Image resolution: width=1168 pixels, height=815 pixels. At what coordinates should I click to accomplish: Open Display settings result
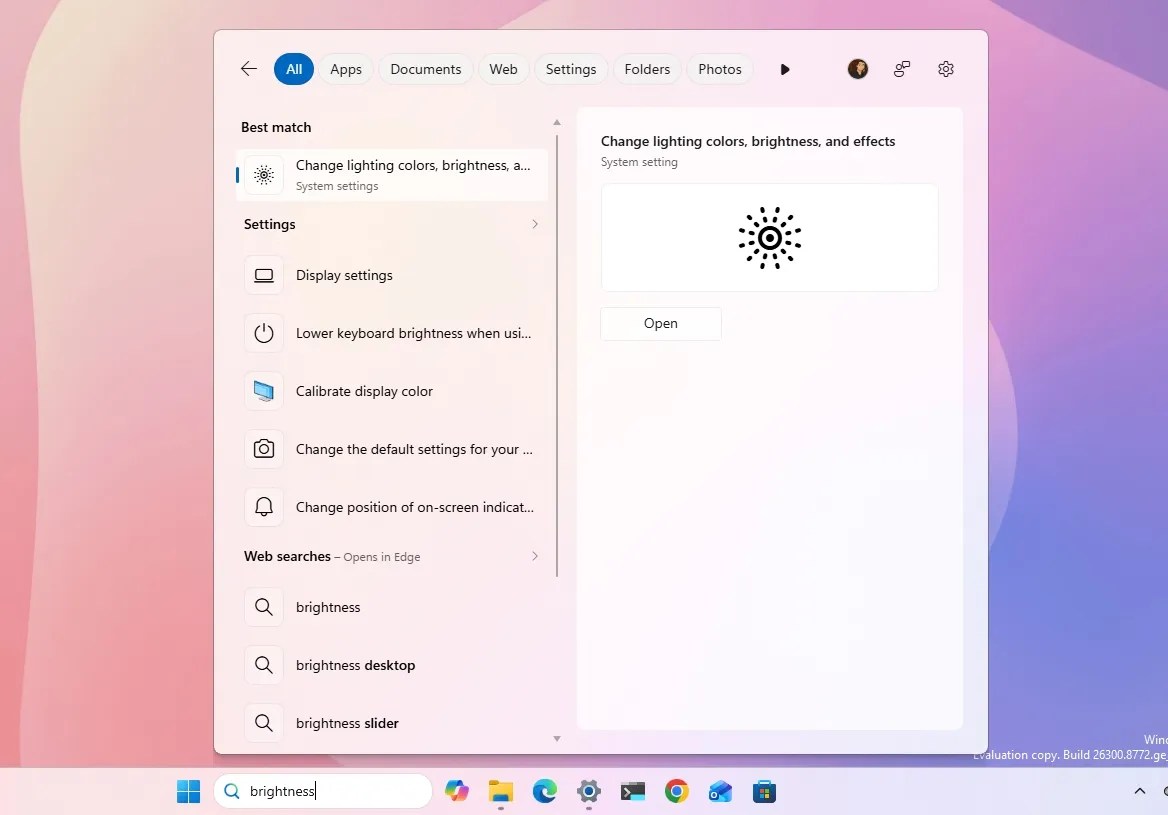click(x=392, y=276)
